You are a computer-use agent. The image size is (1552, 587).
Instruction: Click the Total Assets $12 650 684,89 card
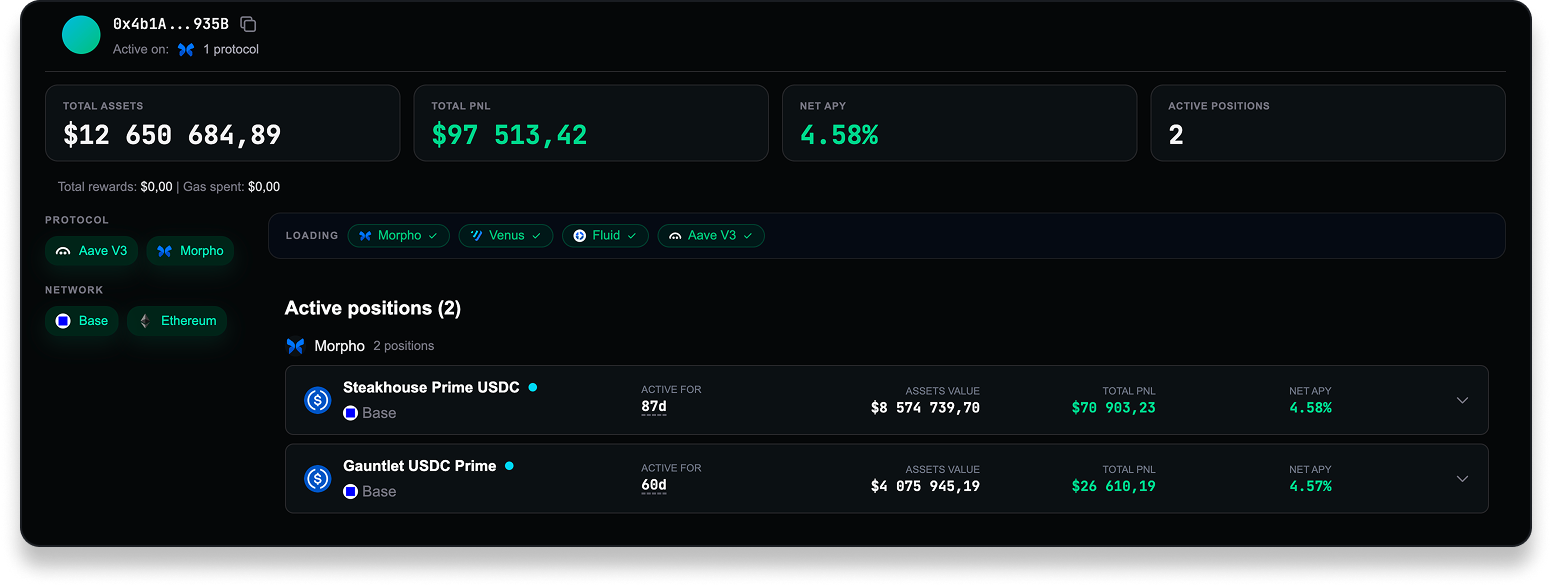tap(222, 123)
